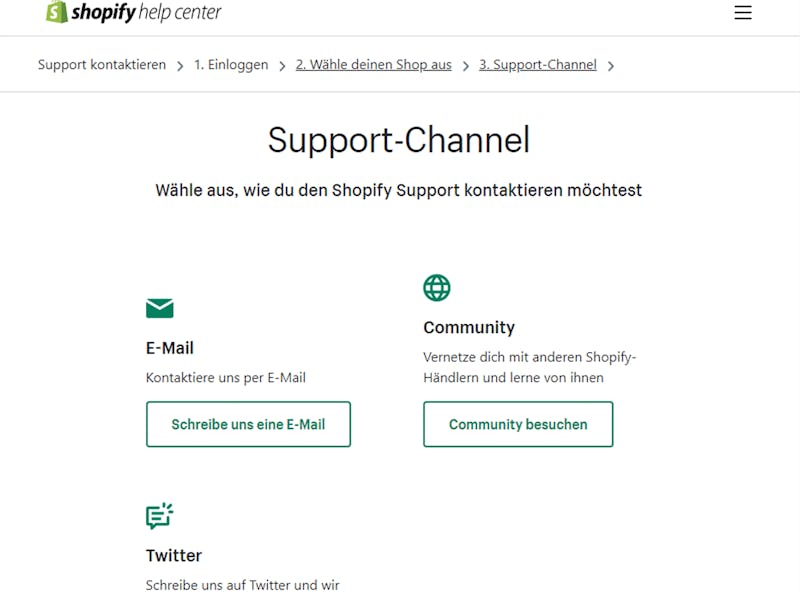The image size is (800, 595).
Task: Click the Community besuchen button
Action: coord(518,424)
